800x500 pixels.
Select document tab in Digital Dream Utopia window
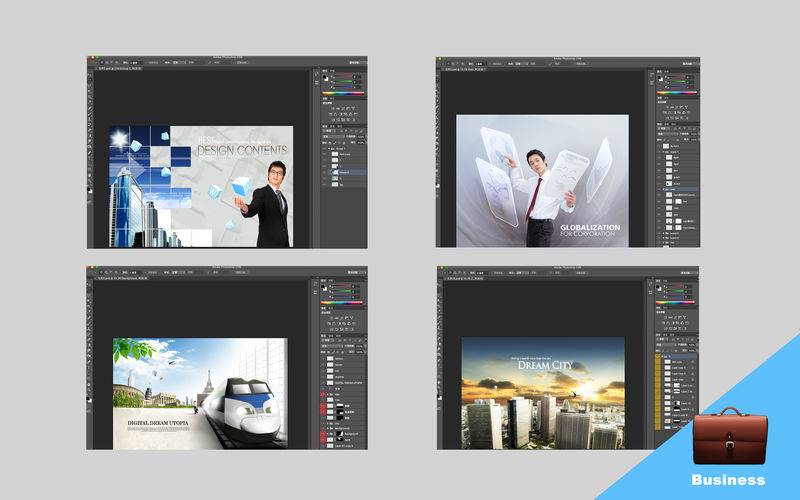[x=122, y=278]
